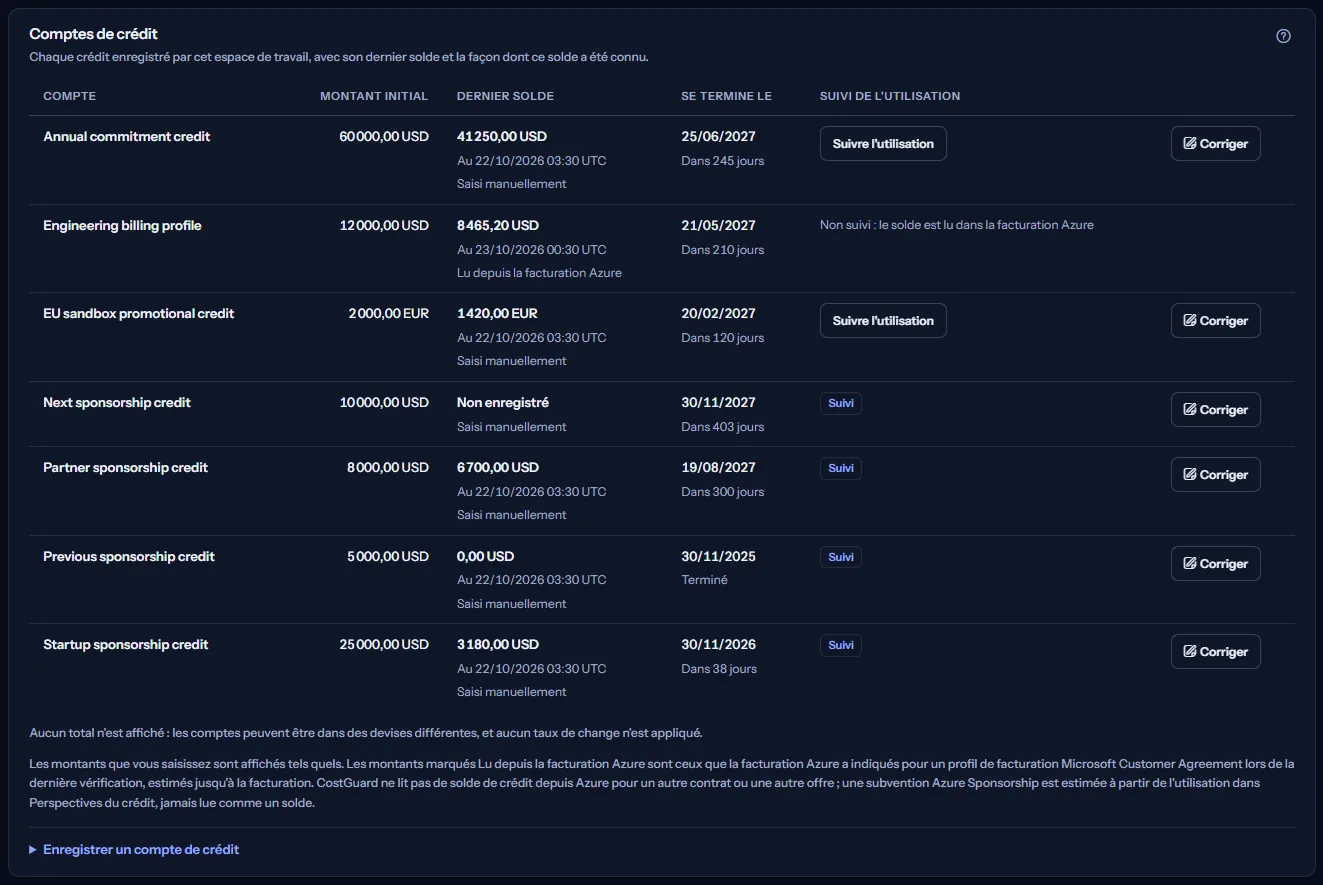Click the Non enregistré balance text

503,402
